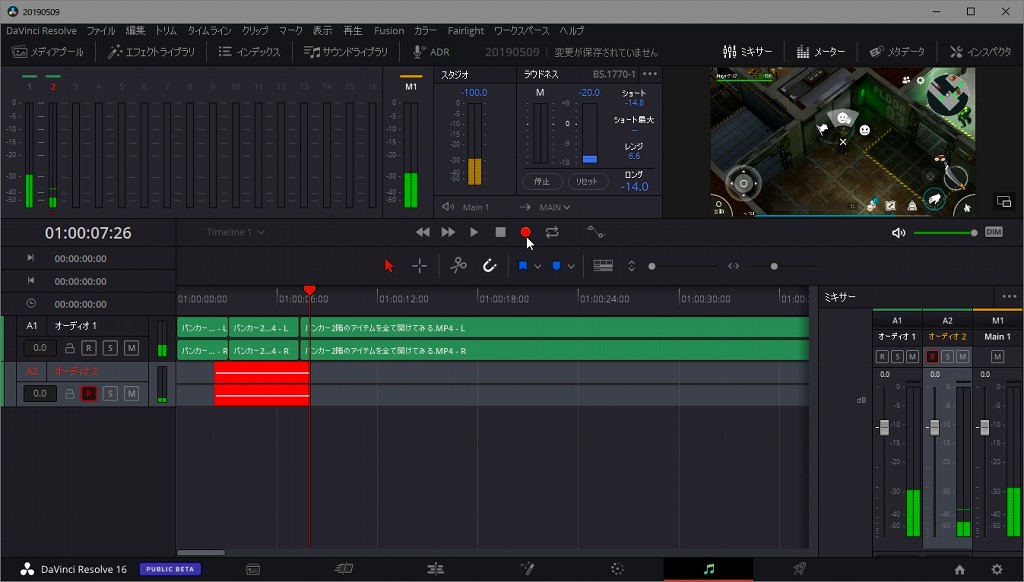Screen dimensions: 1024x582
Task: Disarm record on track A2 header
Action: (89, 394)
